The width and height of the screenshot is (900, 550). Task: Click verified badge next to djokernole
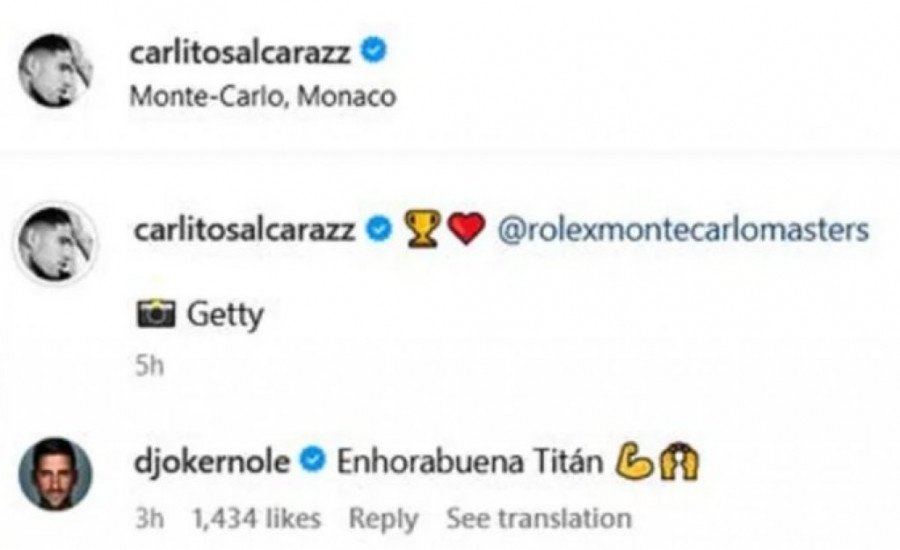click(313, 460)
